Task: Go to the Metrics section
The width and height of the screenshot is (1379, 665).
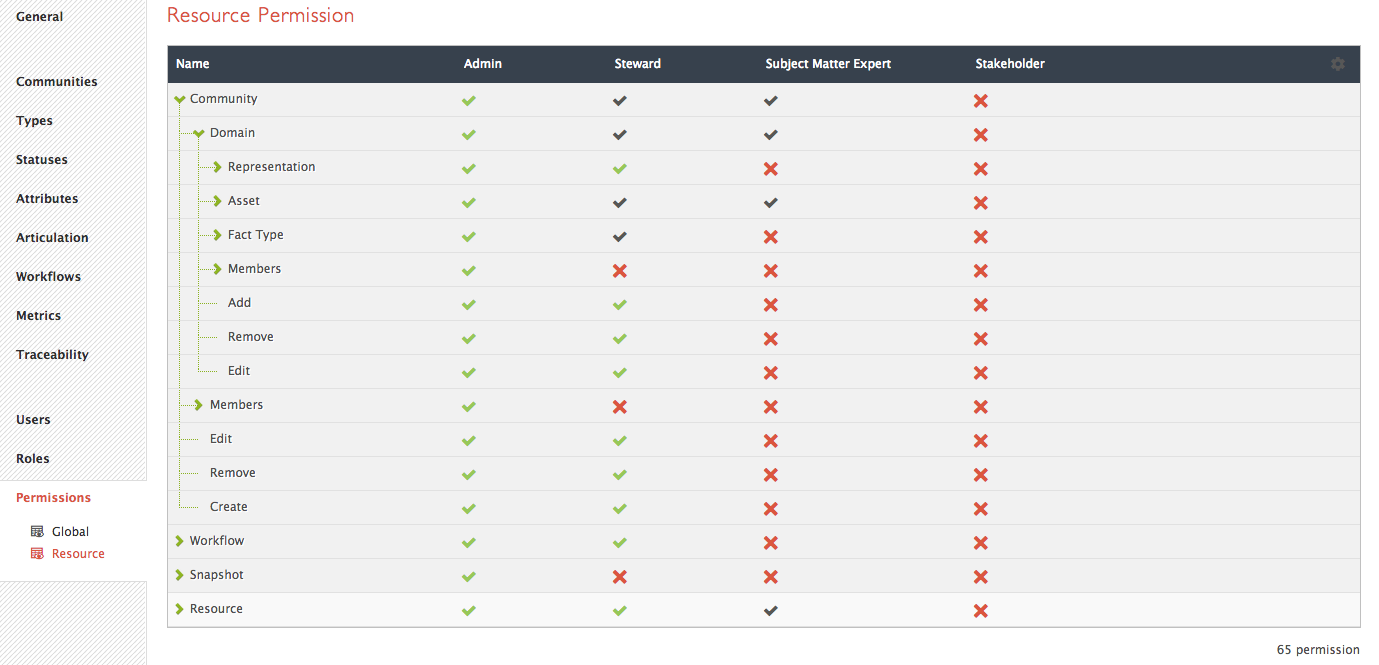Action: (x=38, y=316)
